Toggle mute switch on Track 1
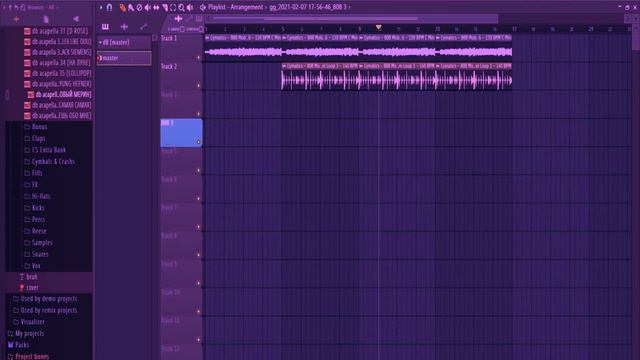This screenshot has width=640, height=360. point(199,58)
